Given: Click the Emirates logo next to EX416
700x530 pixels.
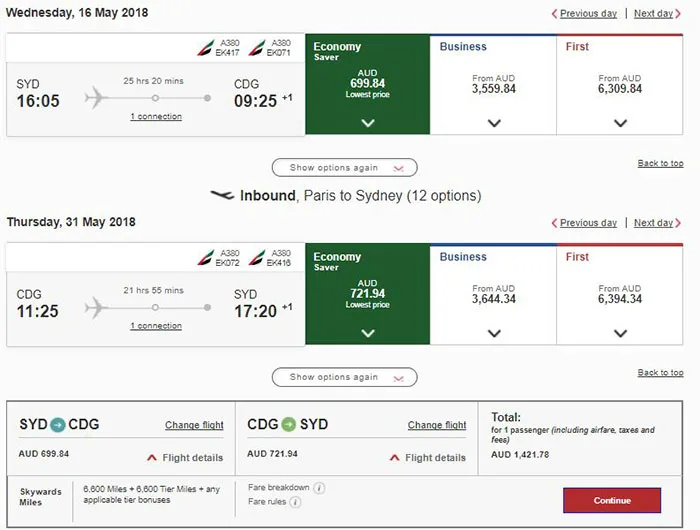Looking at the screenshot, I should 259,257.
